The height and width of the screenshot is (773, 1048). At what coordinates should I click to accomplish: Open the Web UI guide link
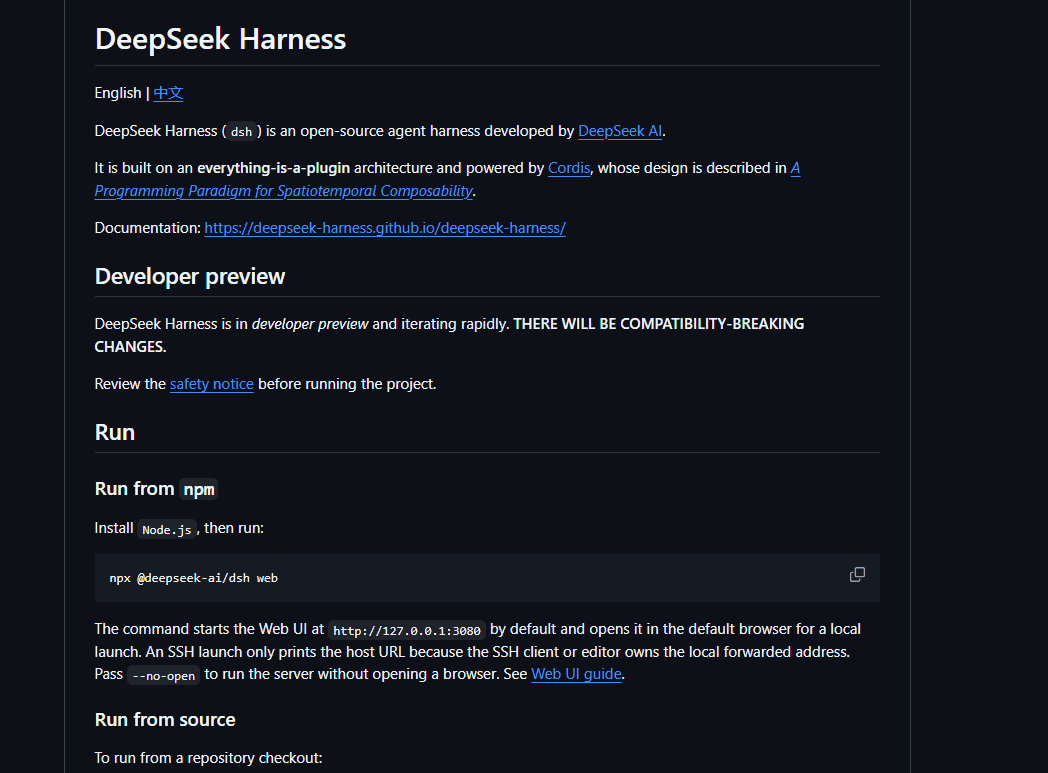[576, 674]
